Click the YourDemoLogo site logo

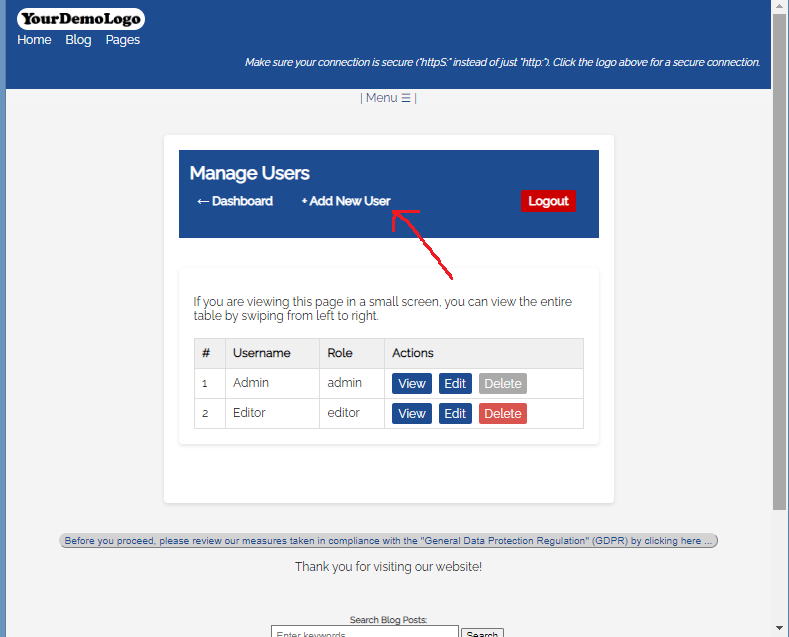pos(81,18)
